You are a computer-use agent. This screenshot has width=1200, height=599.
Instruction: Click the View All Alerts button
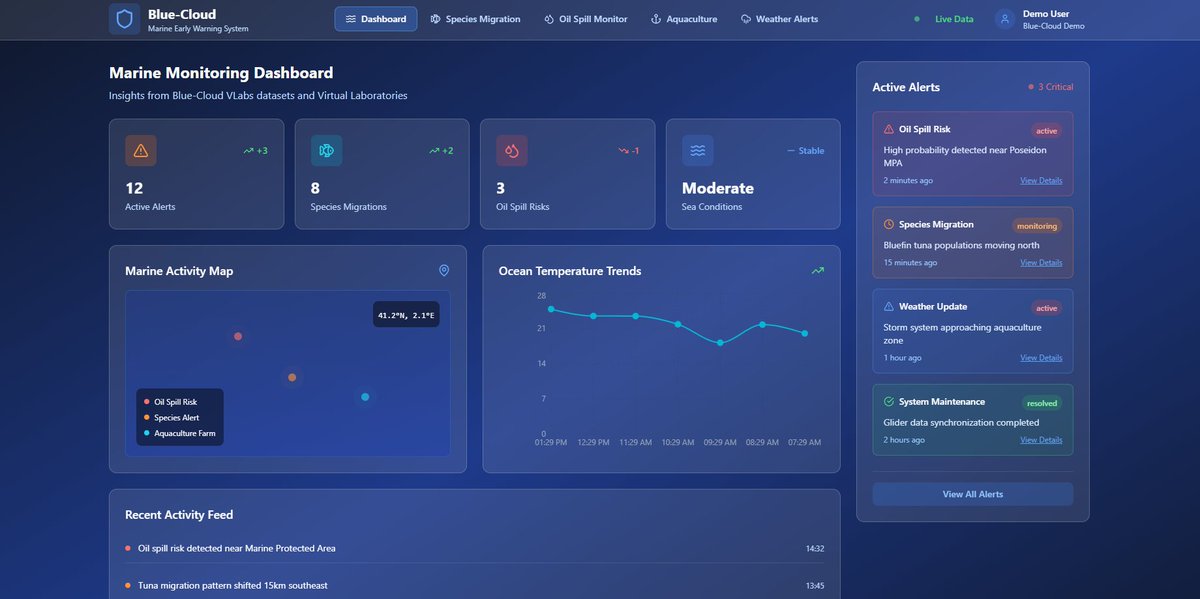972,493
